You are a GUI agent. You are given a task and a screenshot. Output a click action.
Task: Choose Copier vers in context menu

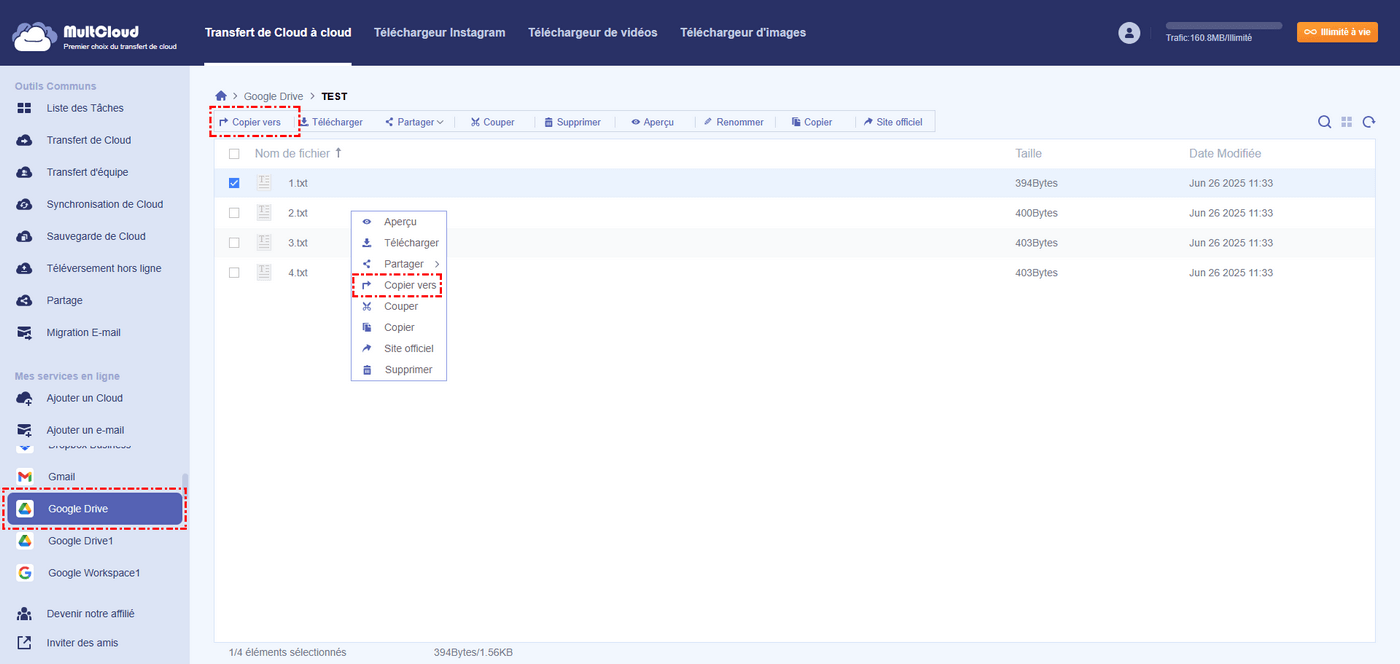click(x=409, y=286)
